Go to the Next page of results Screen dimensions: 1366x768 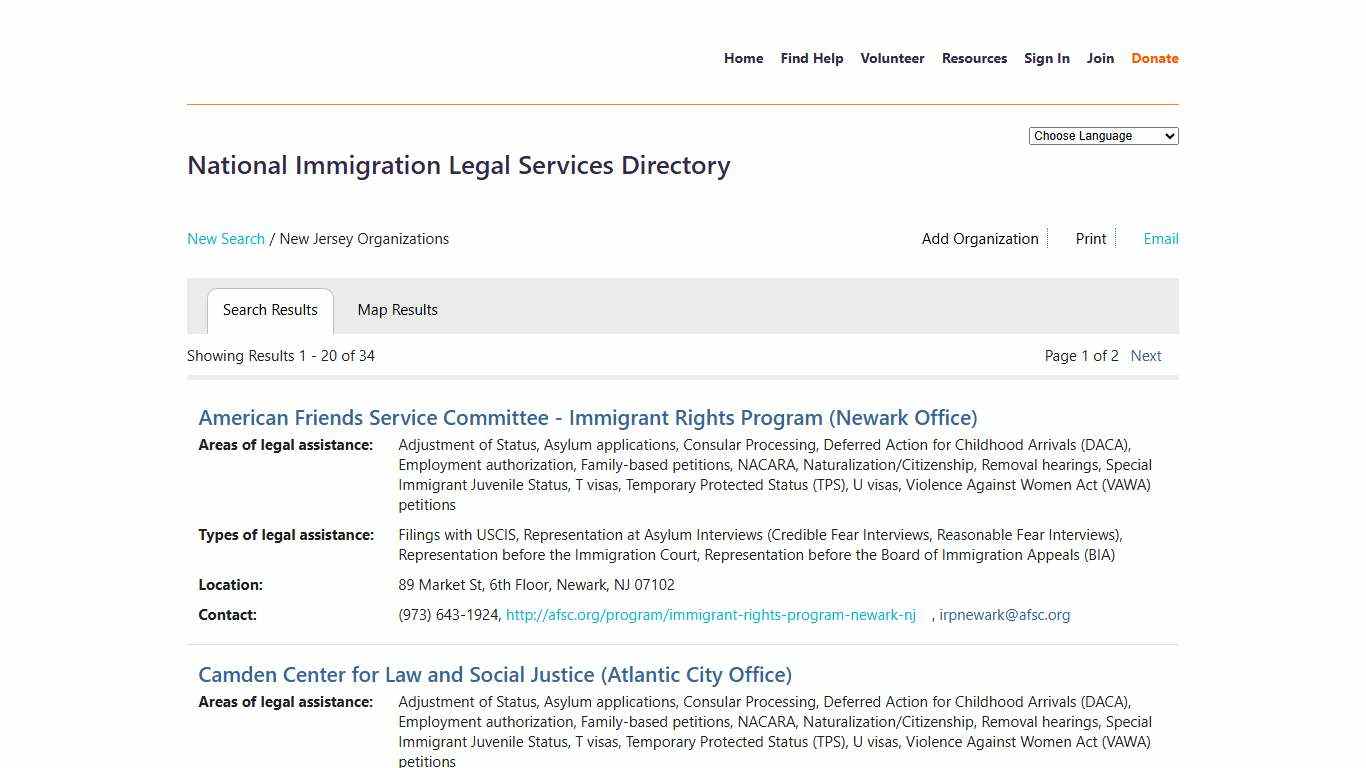click(x=1146, y=355)
